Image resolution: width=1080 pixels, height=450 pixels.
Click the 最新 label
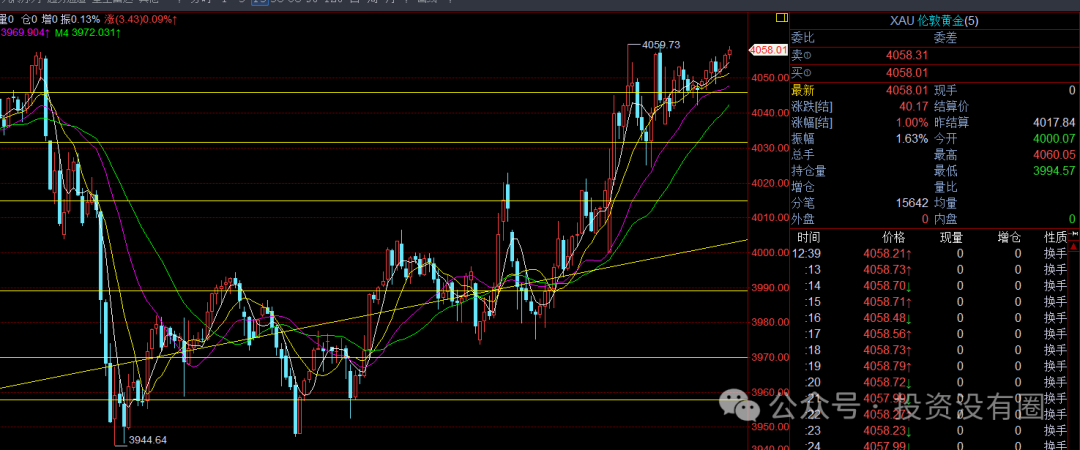coord(802,90)
